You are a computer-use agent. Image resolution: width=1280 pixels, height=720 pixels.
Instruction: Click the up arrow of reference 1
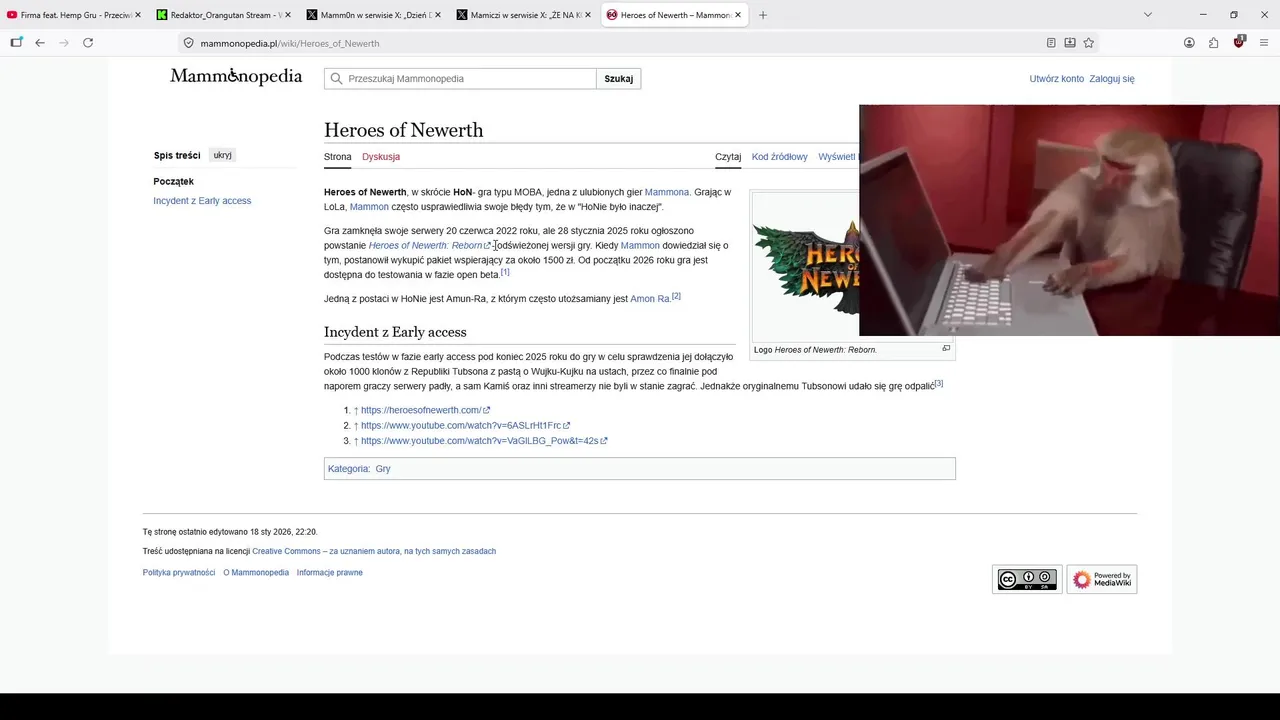(356, 410)
